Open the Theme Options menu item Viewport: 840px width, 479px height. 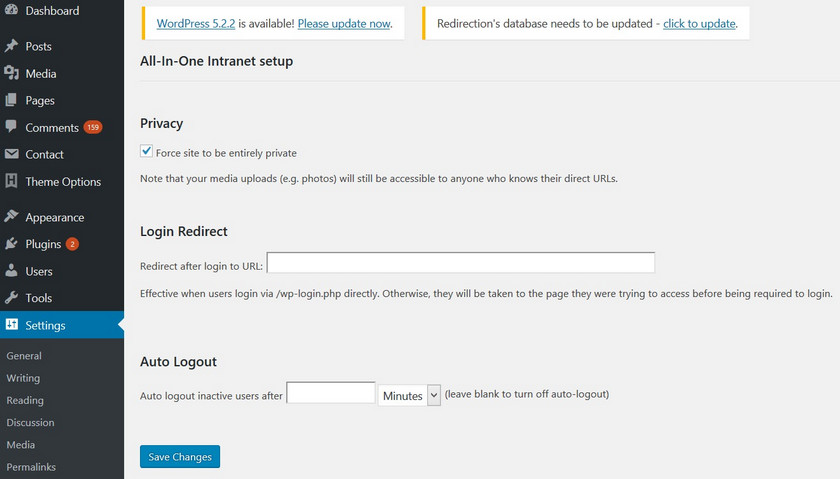click(x=63, y=182)
